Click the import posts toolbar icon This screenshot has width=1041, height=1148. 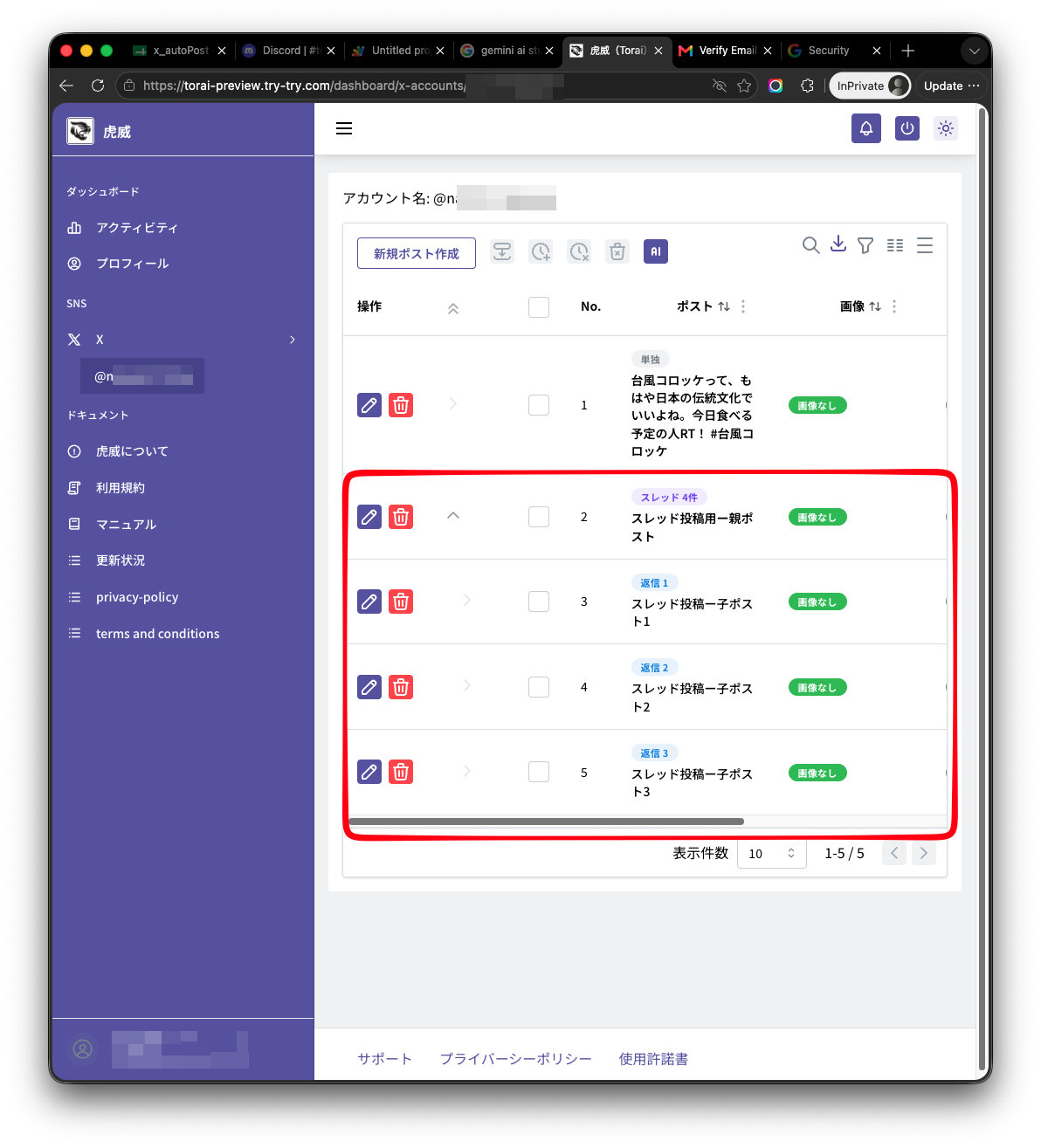tap(502, 251)
